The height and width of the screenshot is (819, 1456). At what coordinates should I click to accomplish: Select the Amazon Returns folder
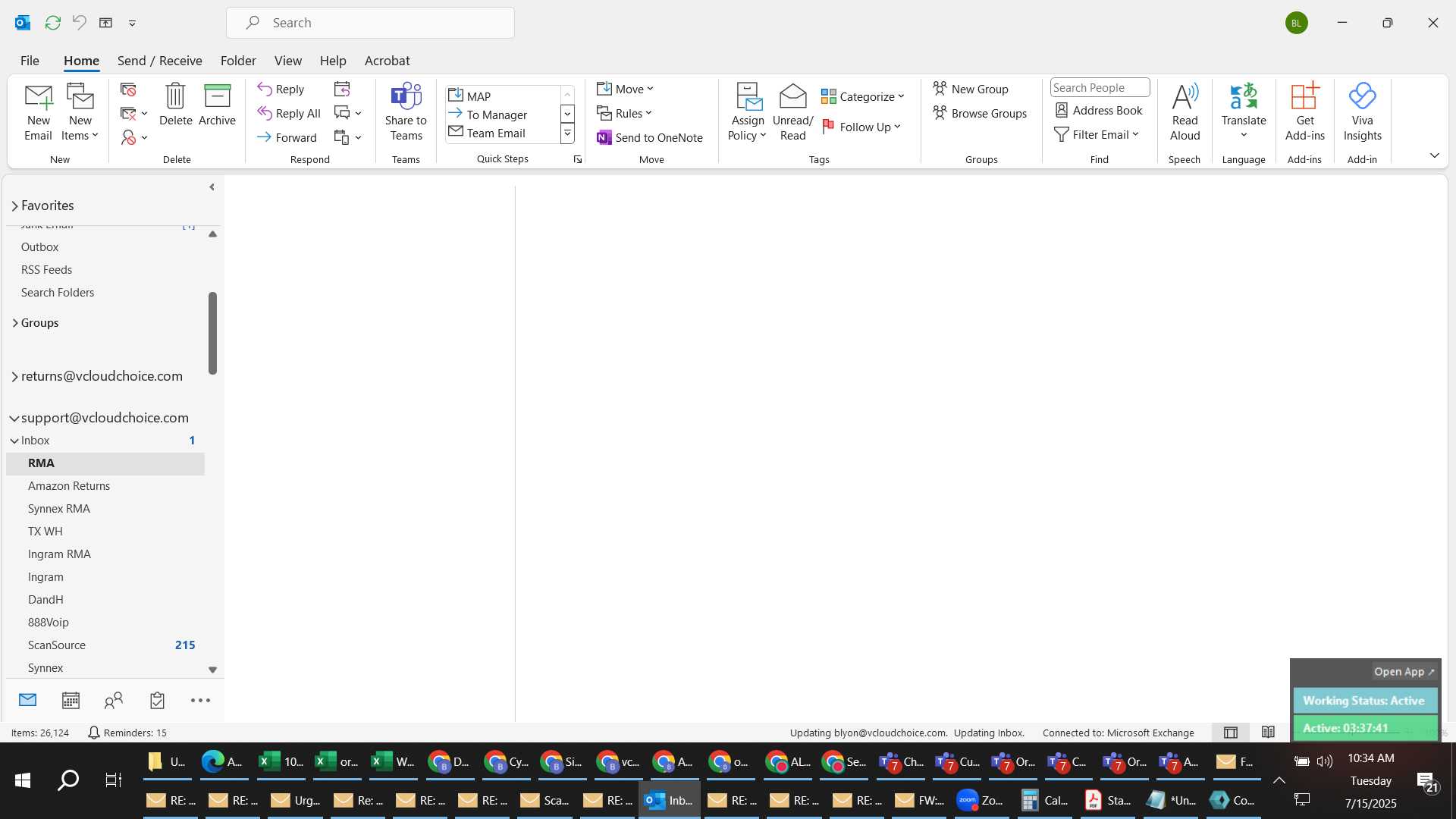[105, 486]
